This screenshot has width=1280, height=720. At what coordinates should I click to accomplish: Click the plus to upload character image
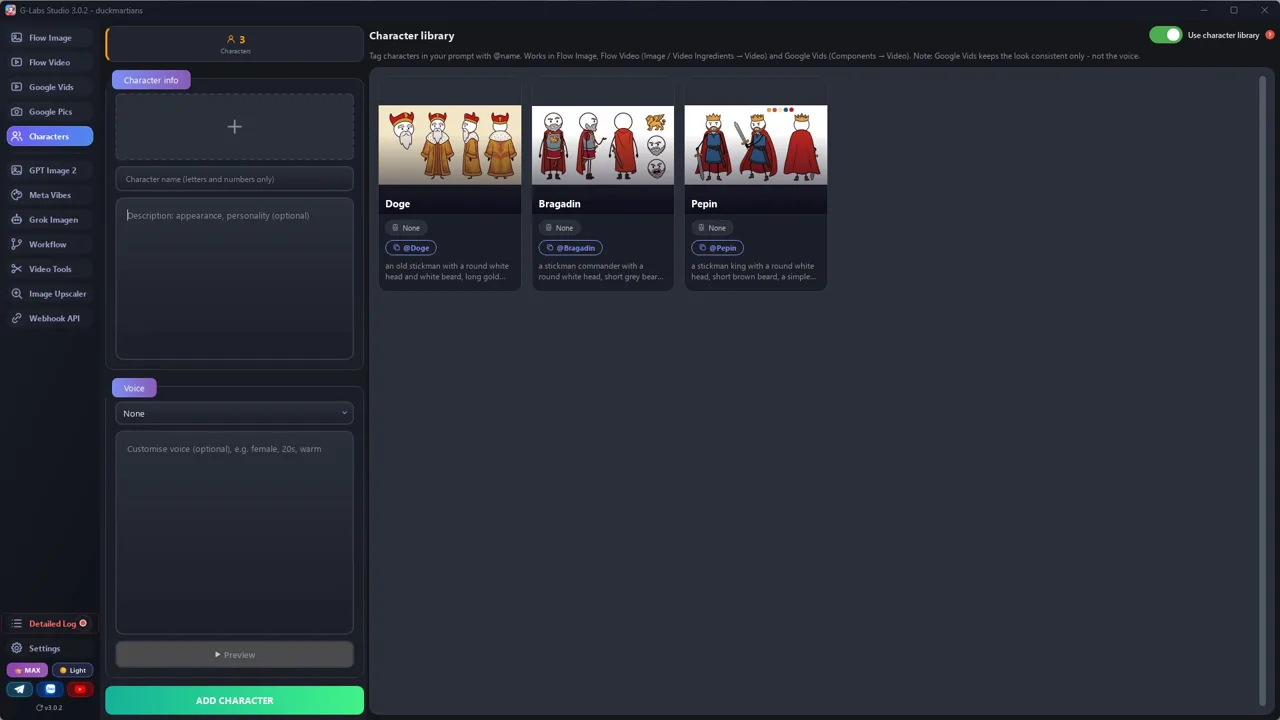pyautogui.click(x=234, y=127)
